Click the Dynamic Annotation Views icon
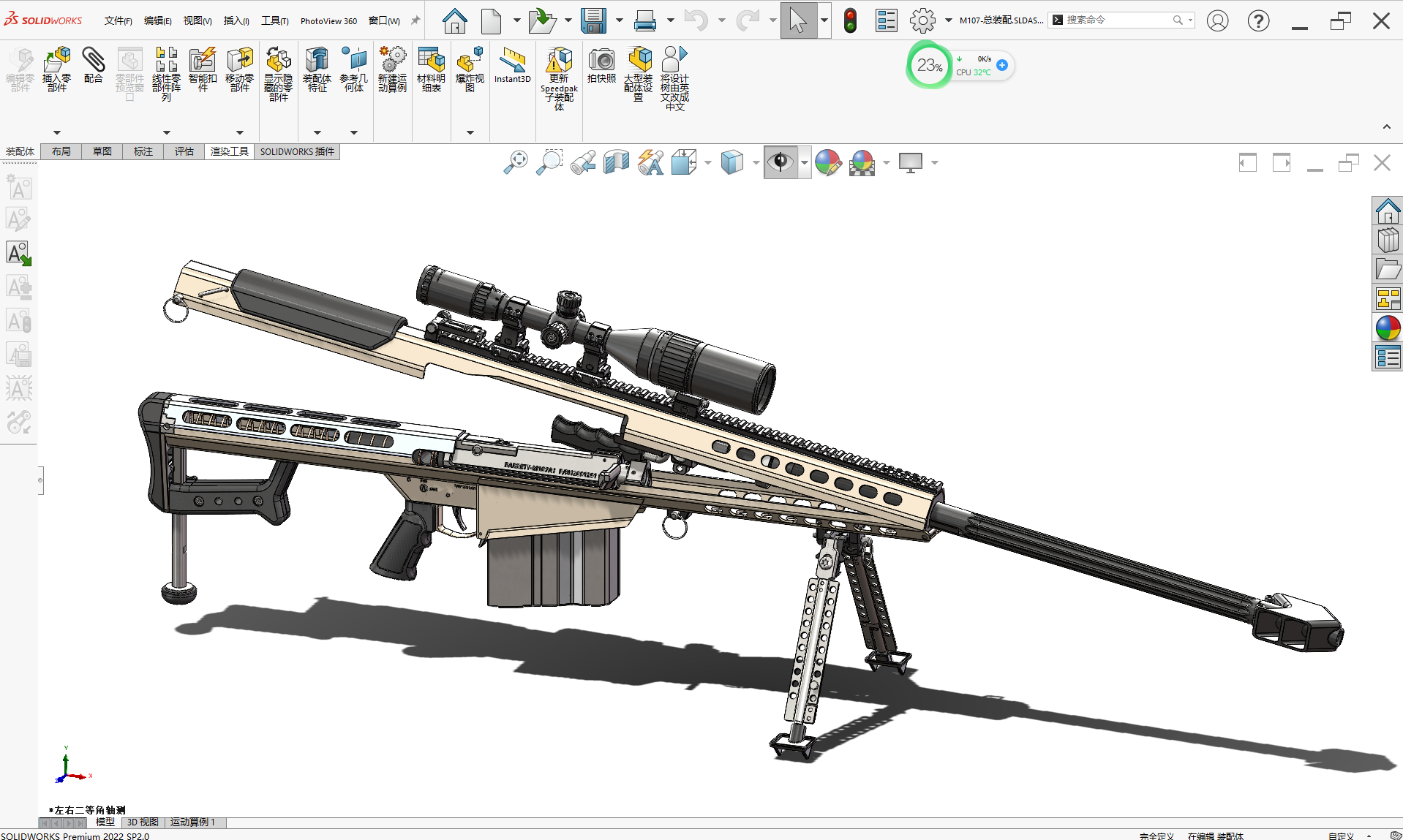Screen dimensions: 1403x840 pos(650,162)
